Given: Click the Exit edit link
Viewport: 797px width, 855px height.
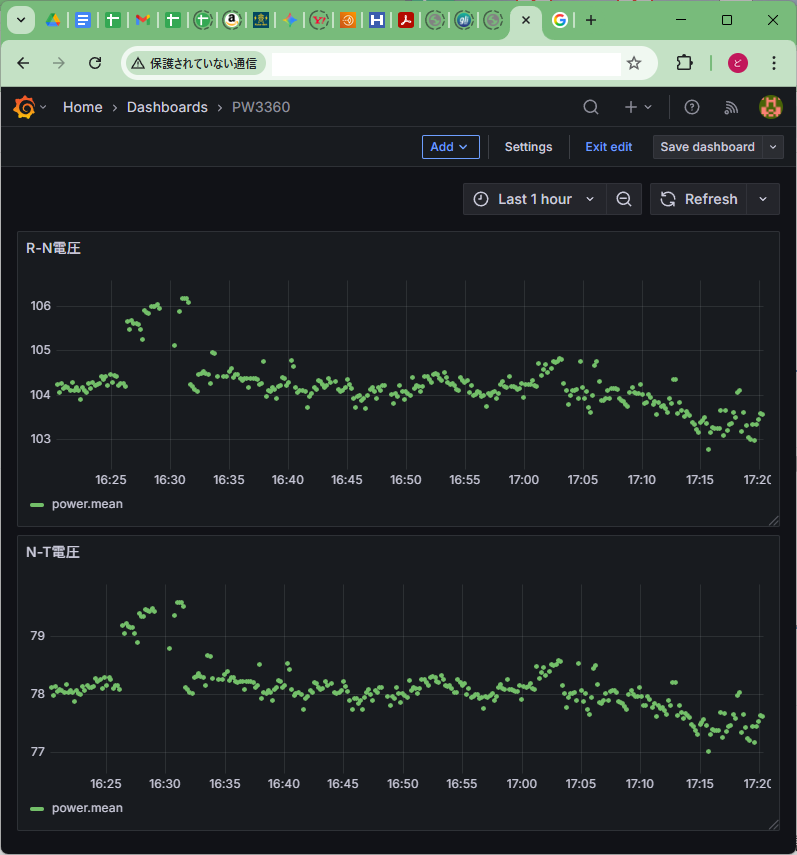Looking at the screenshot, I should (x=608, y=147).
